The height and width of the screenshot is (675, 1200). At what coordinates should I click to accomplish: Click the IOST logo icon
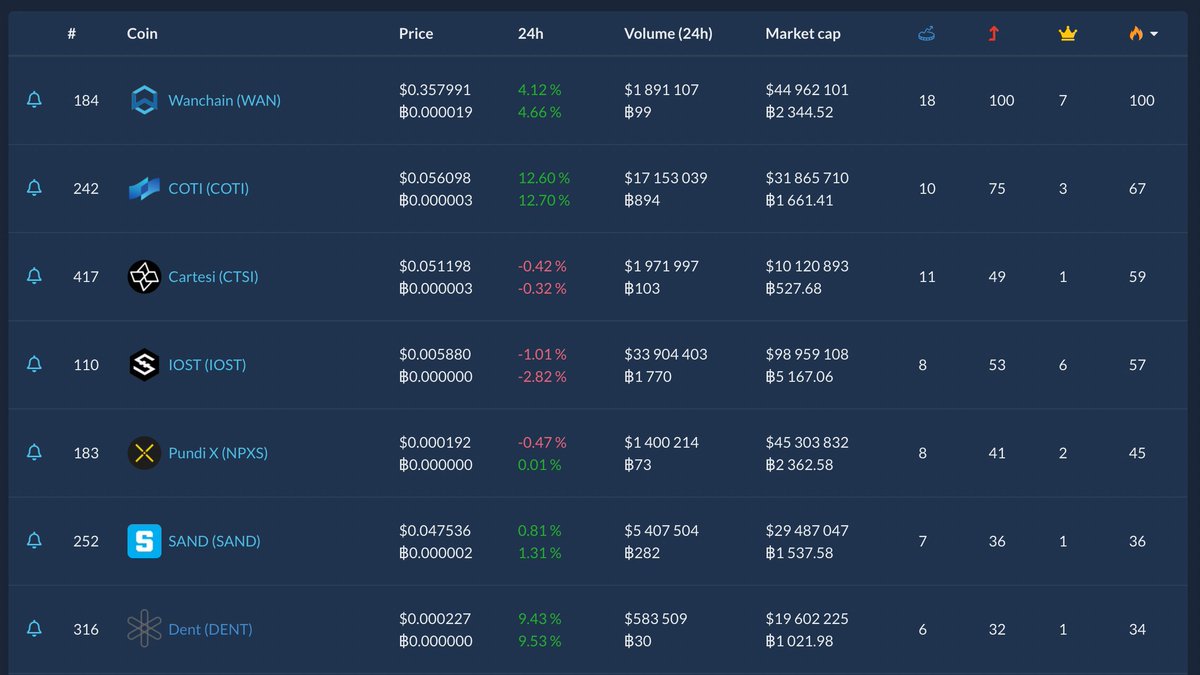click(144, 364)
